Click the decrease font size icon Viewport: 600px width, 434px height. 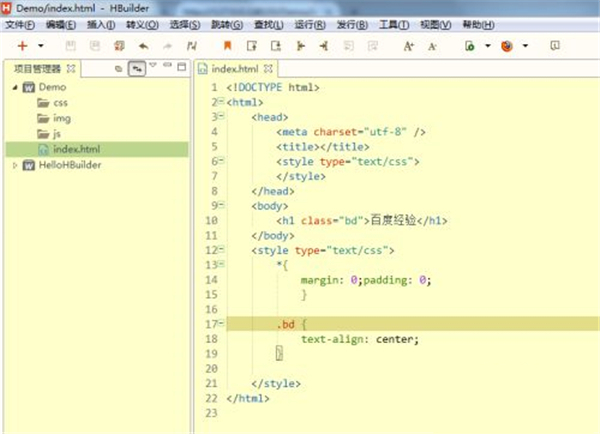point(432,45)
